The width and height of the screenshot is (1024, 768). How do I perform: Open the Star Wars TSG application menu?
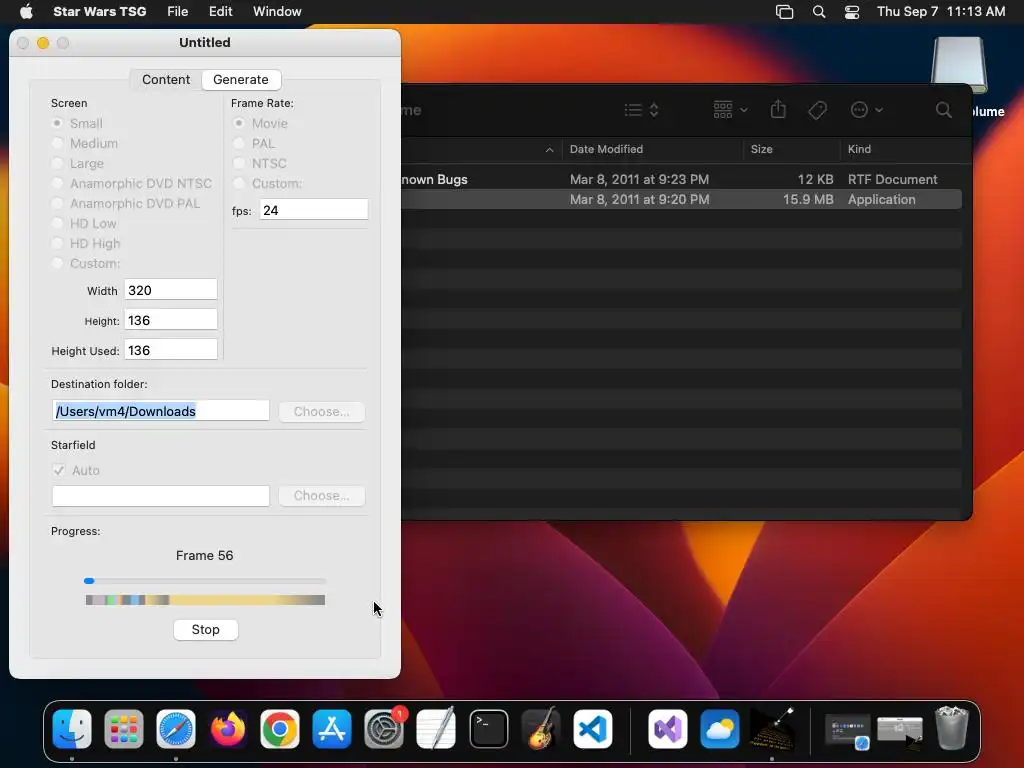(x=99, y=12)
